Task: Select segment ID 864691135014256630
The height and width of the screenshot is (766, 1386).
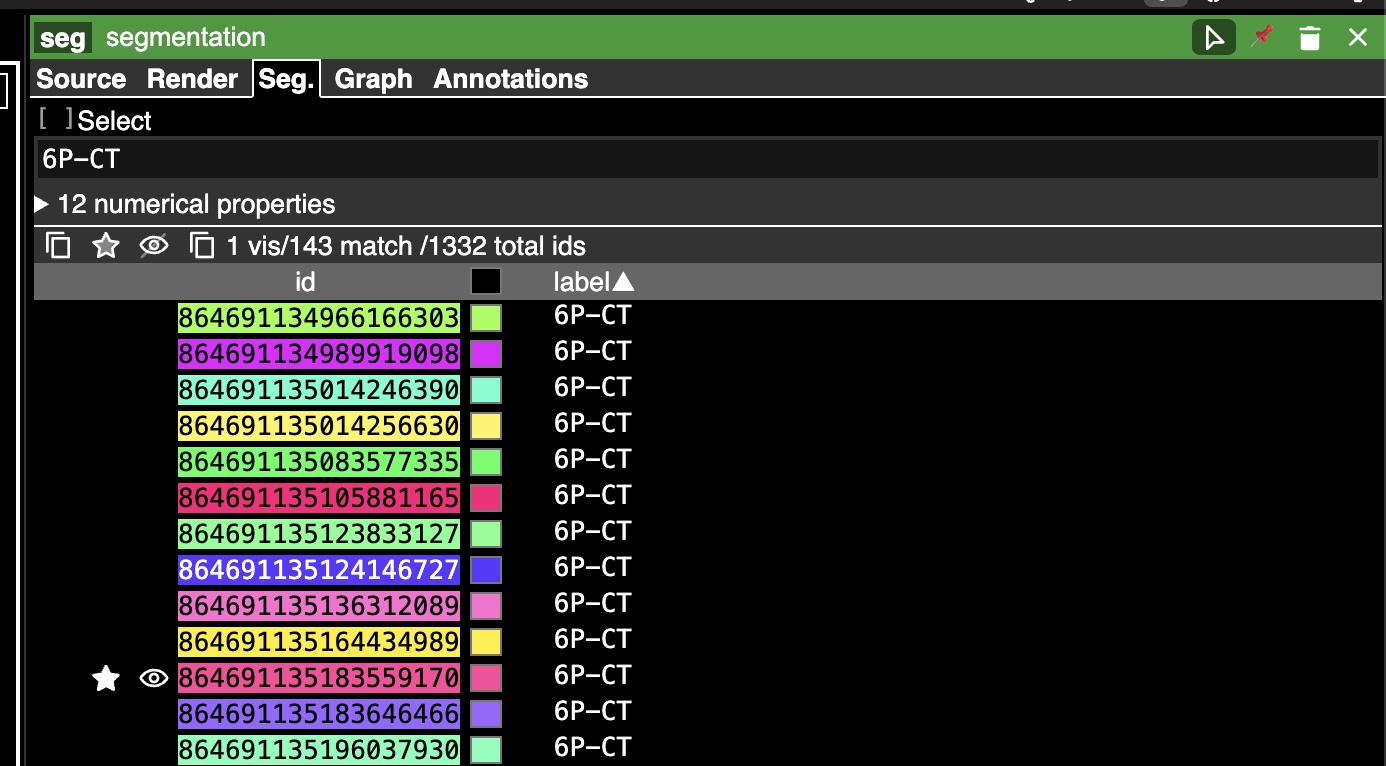Action: (x=319, y=426)
